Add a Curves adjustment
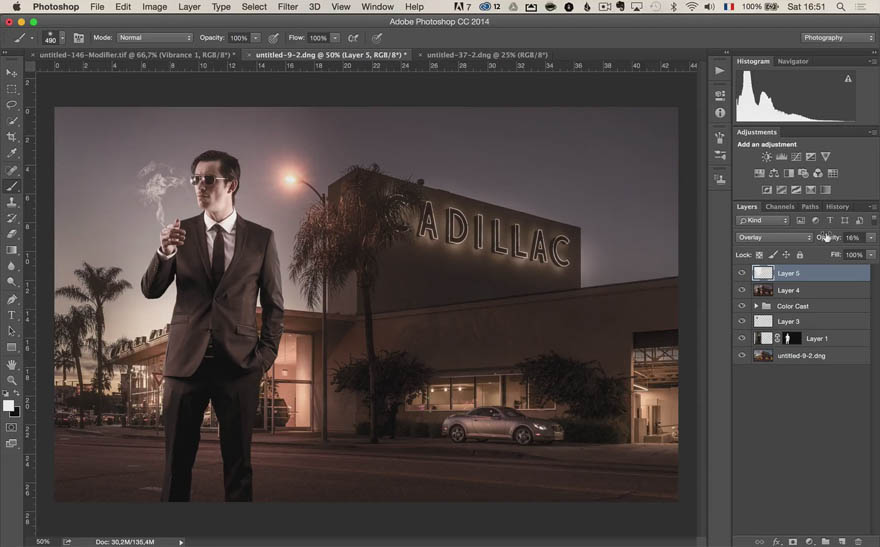 coord(796,157)
